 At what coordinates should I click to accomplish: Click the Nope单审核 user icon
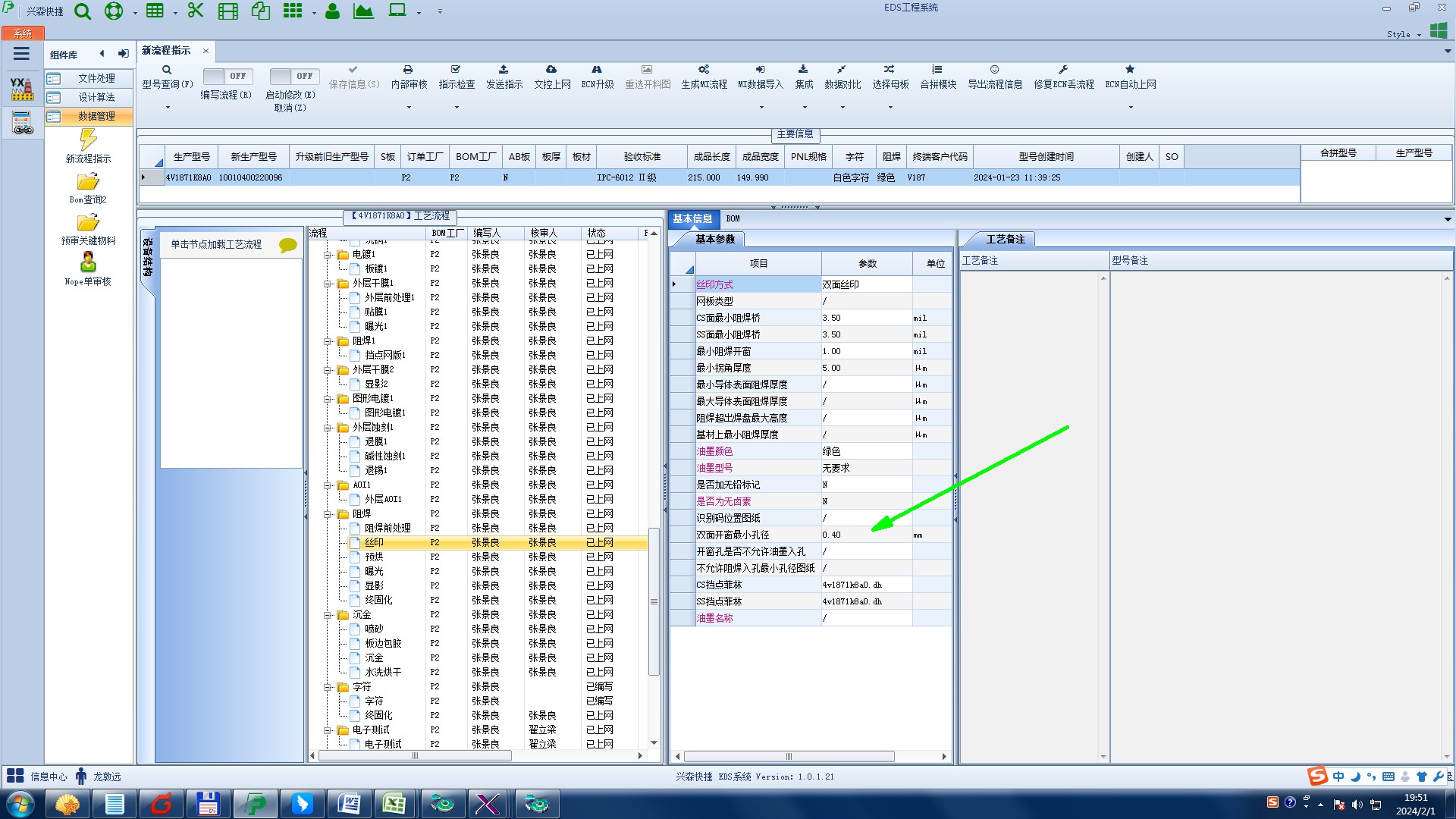[x=88, y=262]
